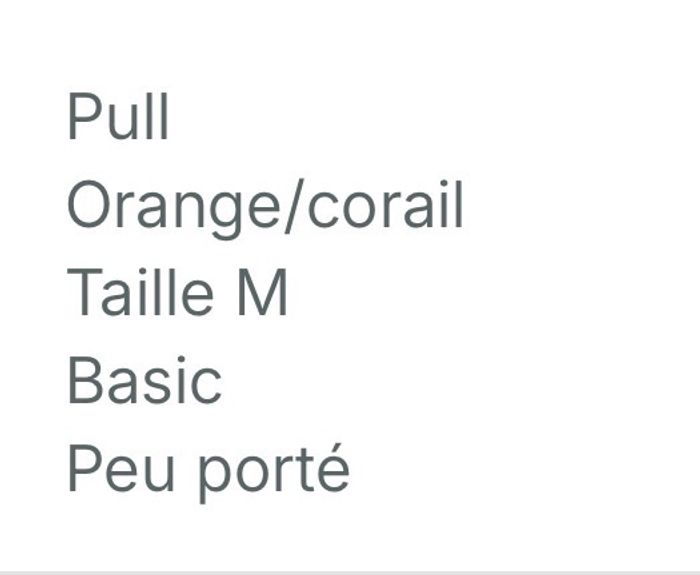Click the final "c" in "Basic"
The width and height of the screenshot is (700, 575).
click(x=209, y=384)
